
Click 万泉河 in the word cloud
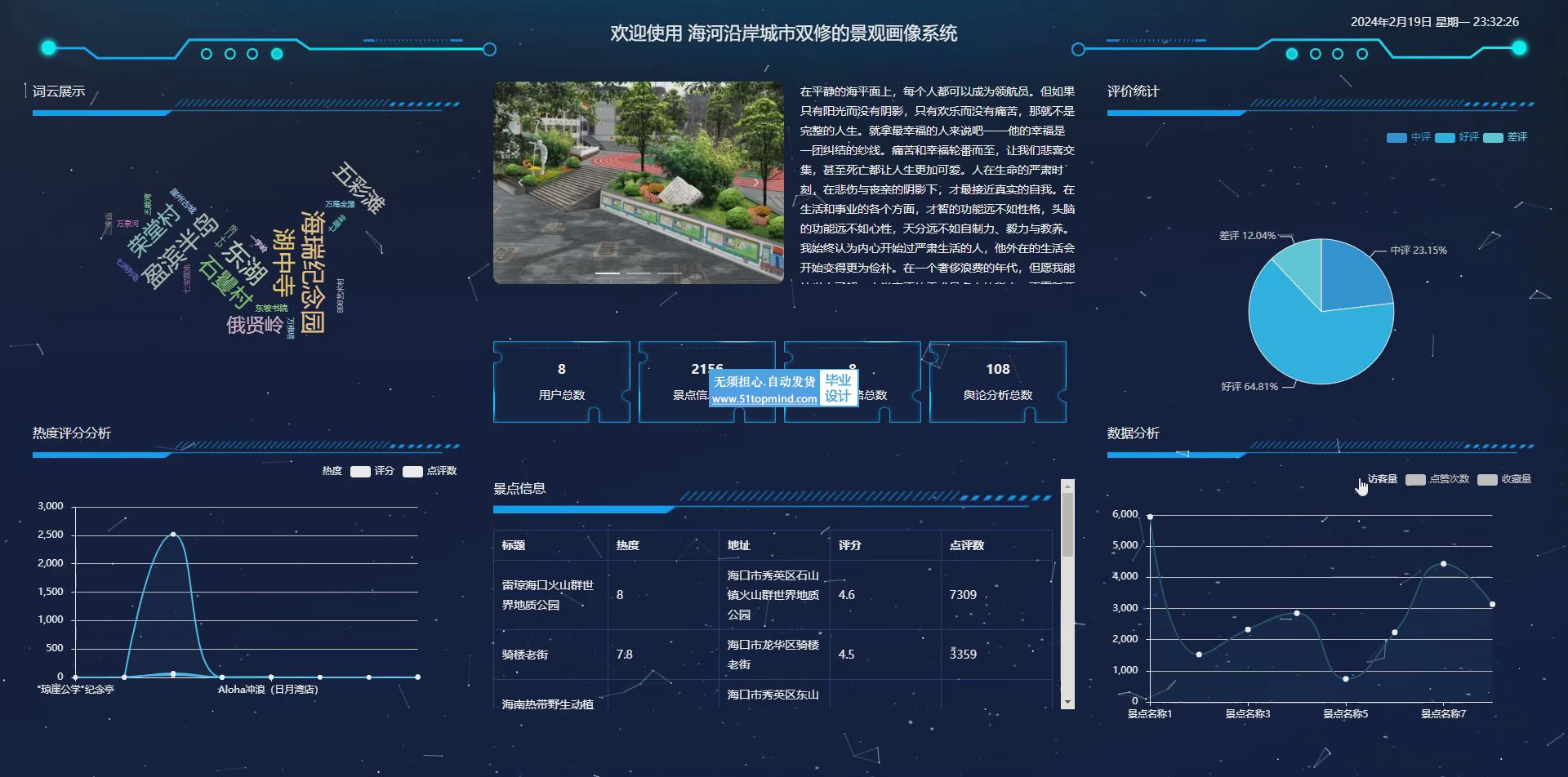[127, 224]
